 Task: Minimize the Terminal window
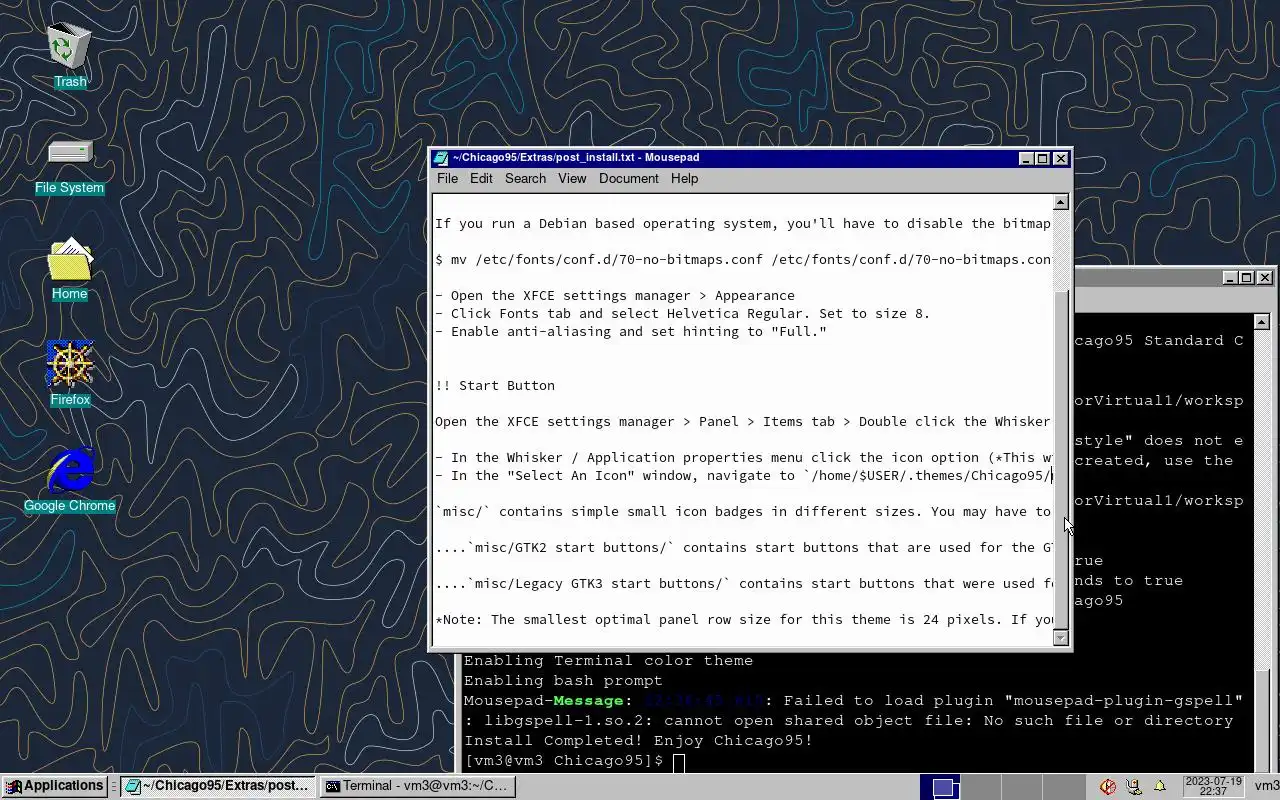(x=1230, y=278)
